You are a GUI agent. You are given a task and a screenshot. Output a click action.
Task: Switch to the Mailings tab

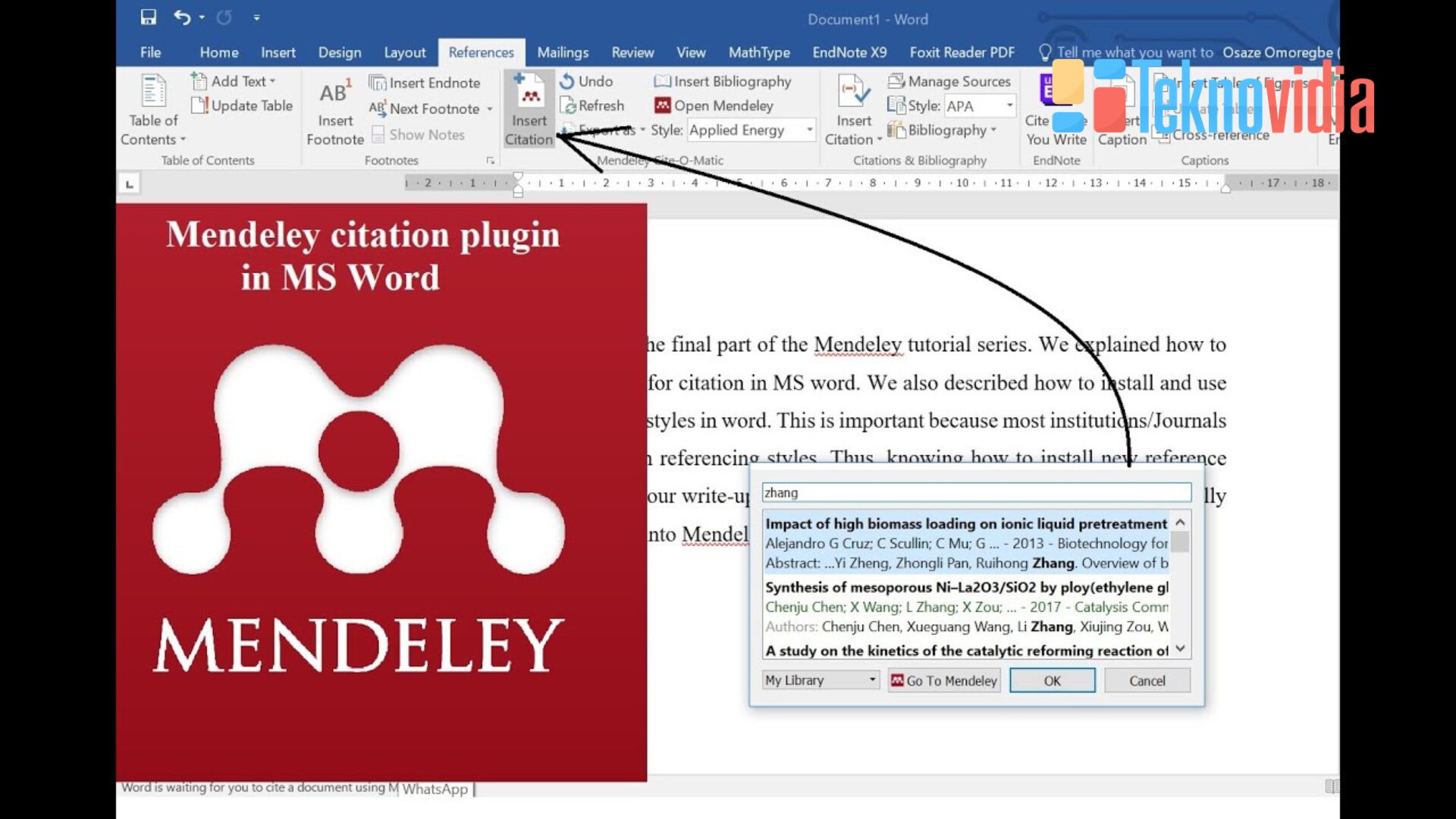click(562, 52)
